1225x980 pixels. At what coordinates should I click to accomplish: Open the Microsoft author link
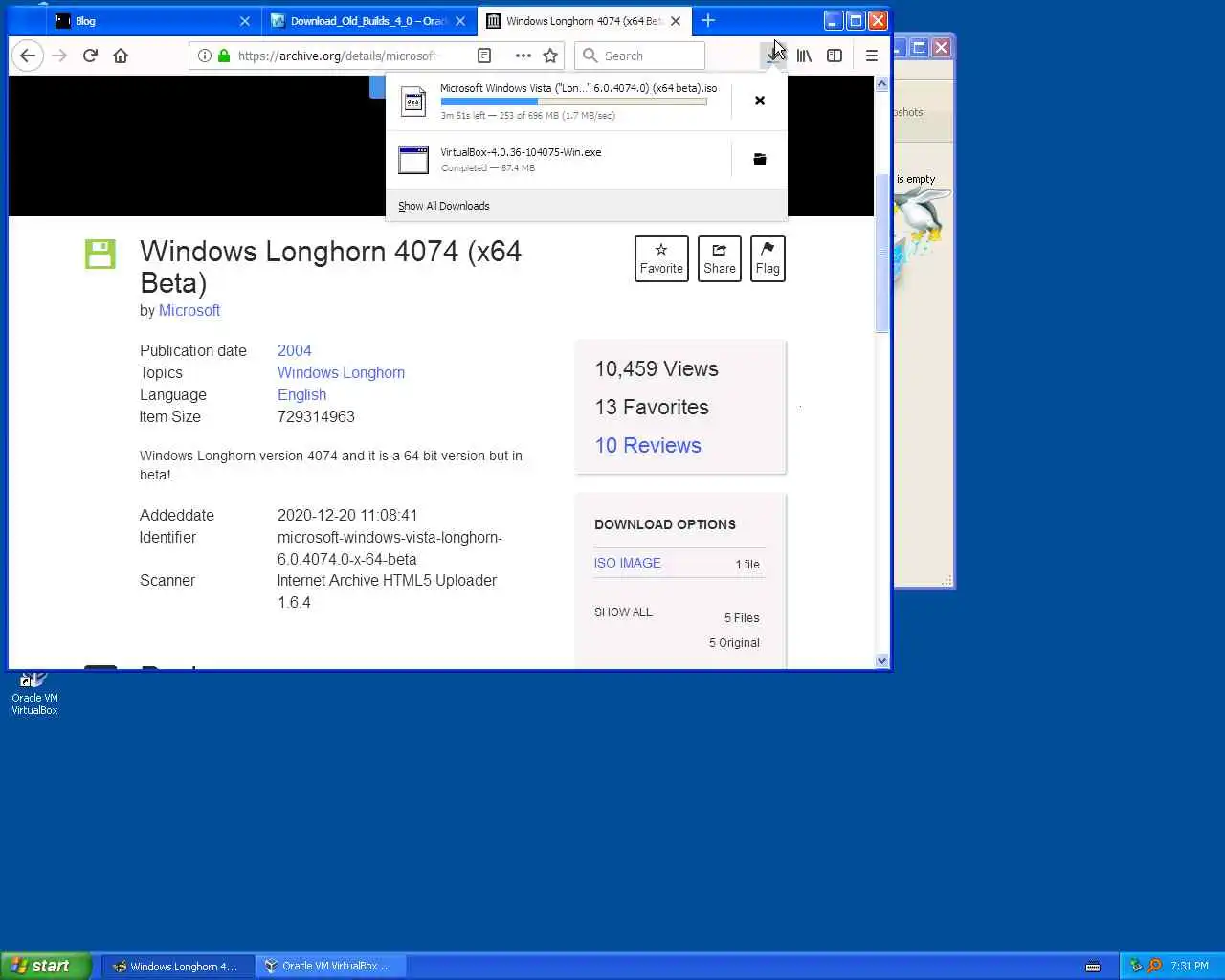coord(189,310)
